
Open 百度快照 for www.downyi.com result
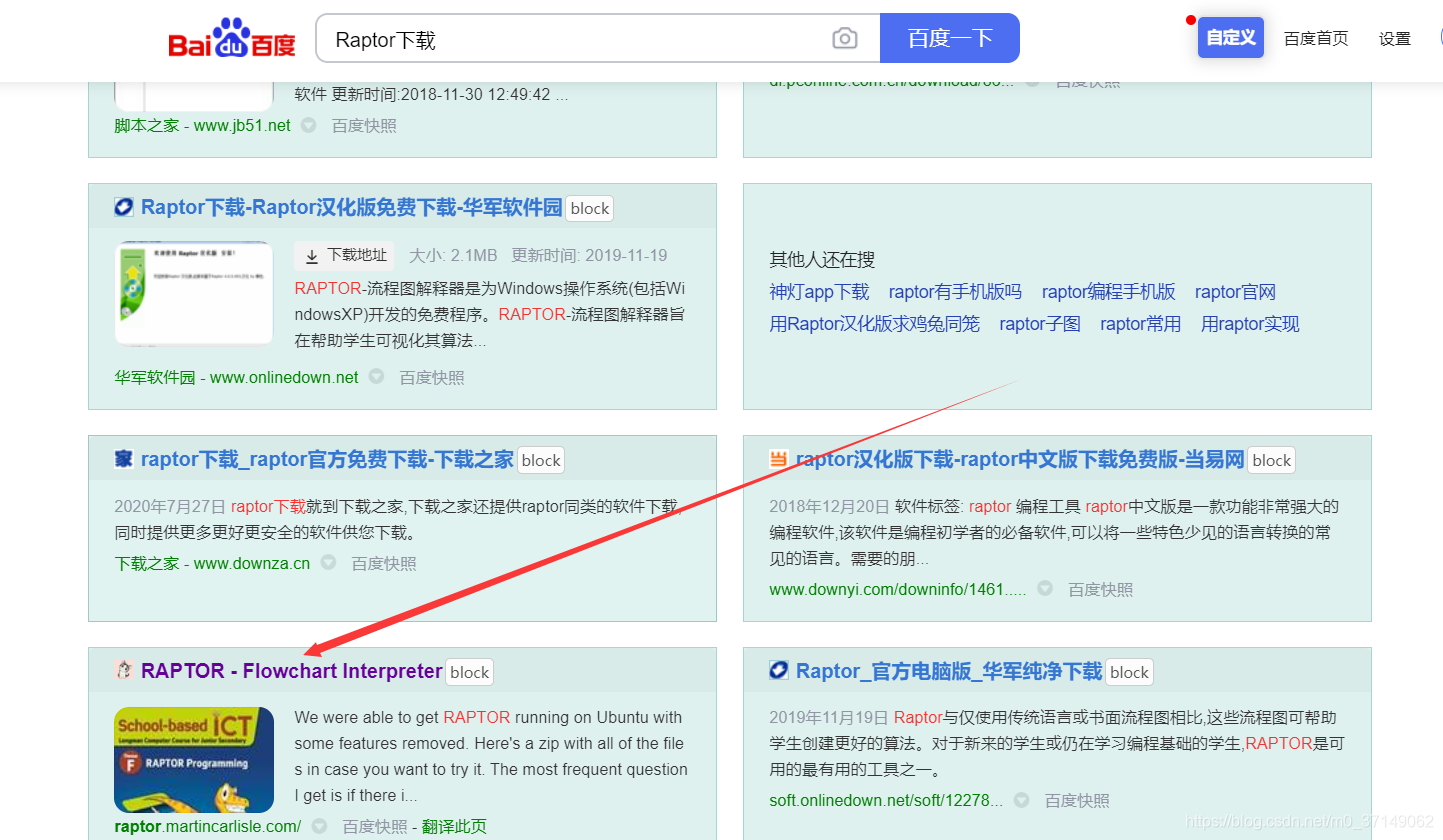click(1101, 589)
